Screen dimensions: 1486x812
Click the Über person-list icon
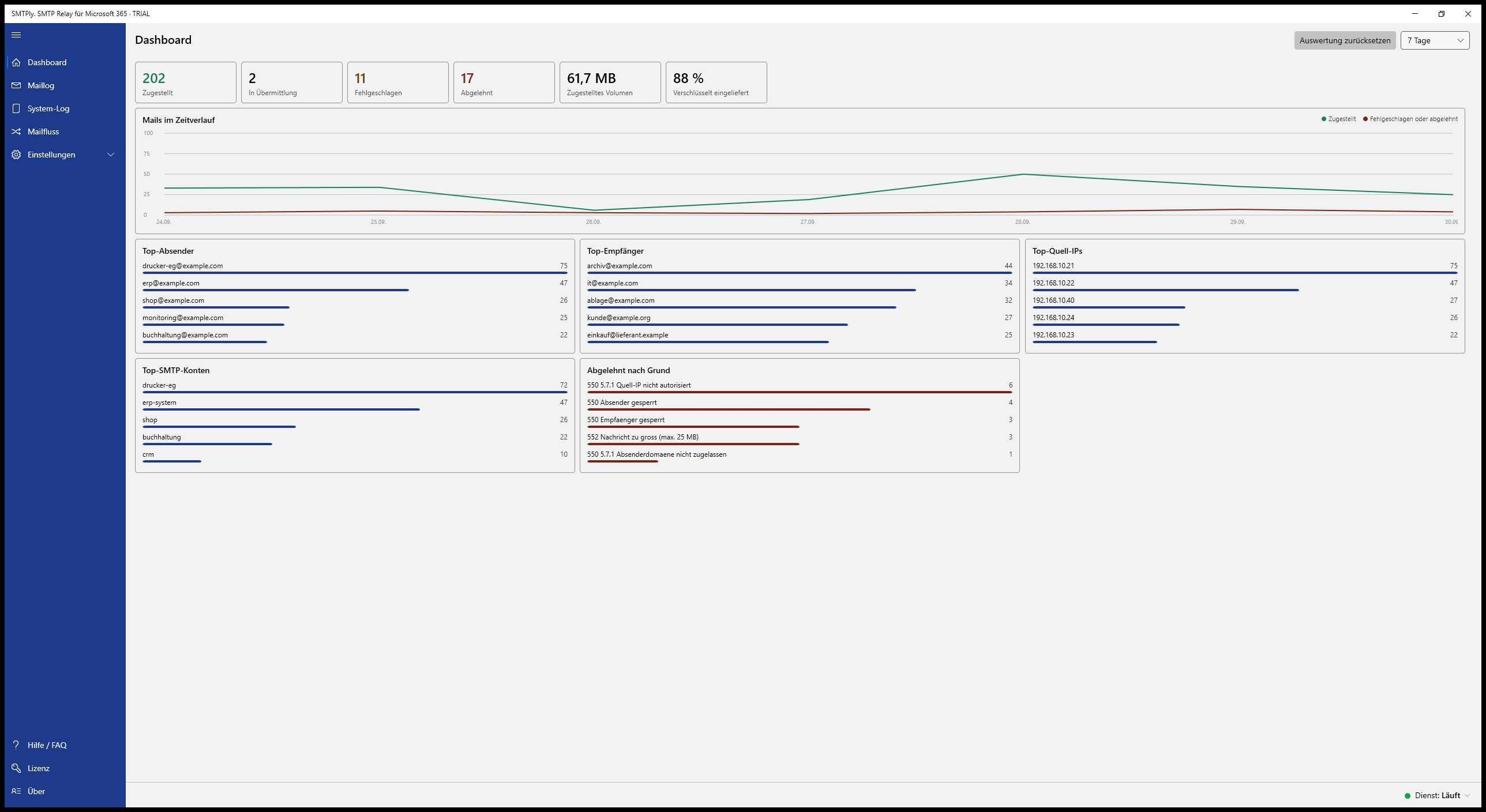(16, 791)
